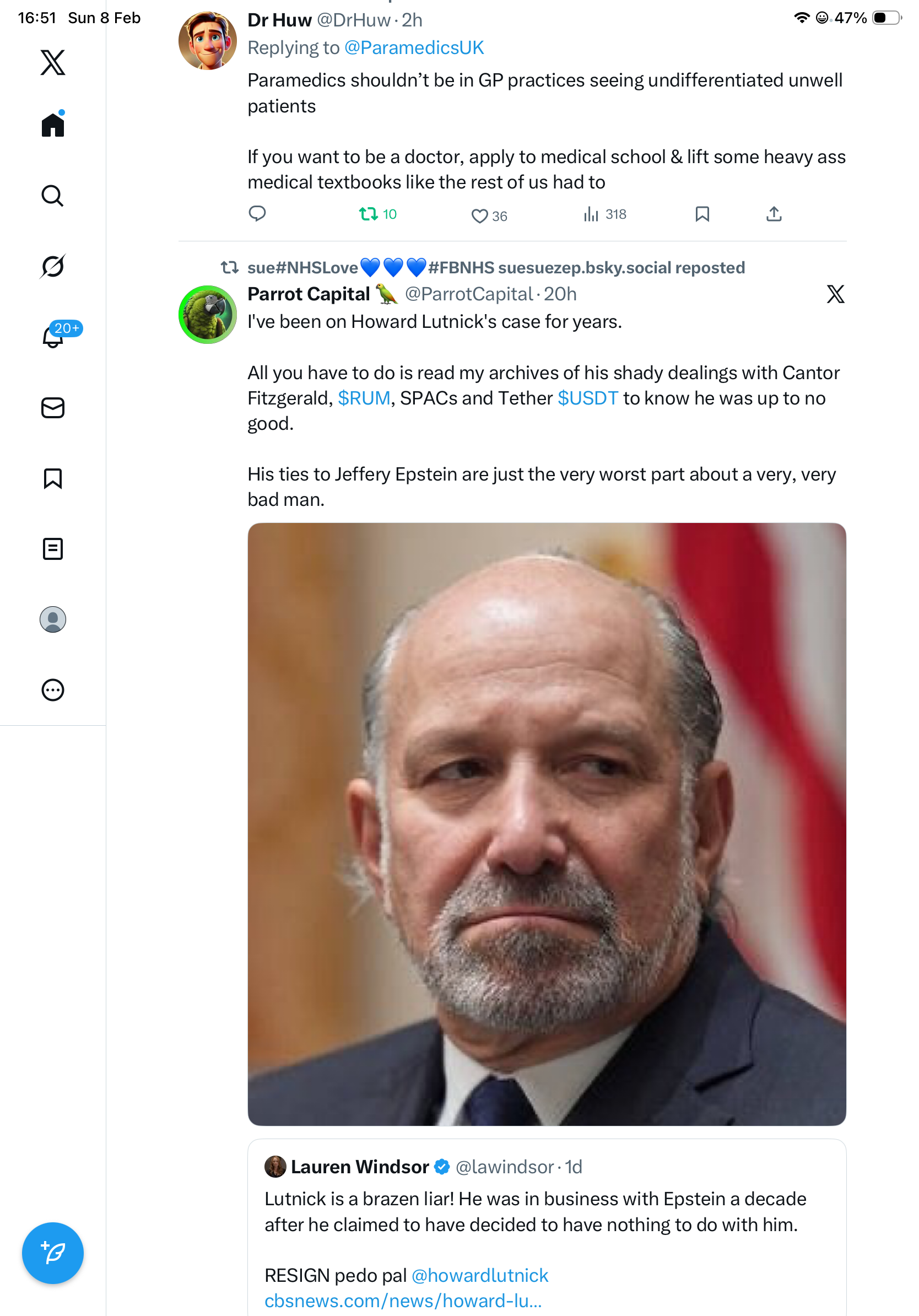Image resolution: width=919 pixels, height=1316 pixels.
Task: Go to the Home timeline icon
Action: click(x=53, y=125)
